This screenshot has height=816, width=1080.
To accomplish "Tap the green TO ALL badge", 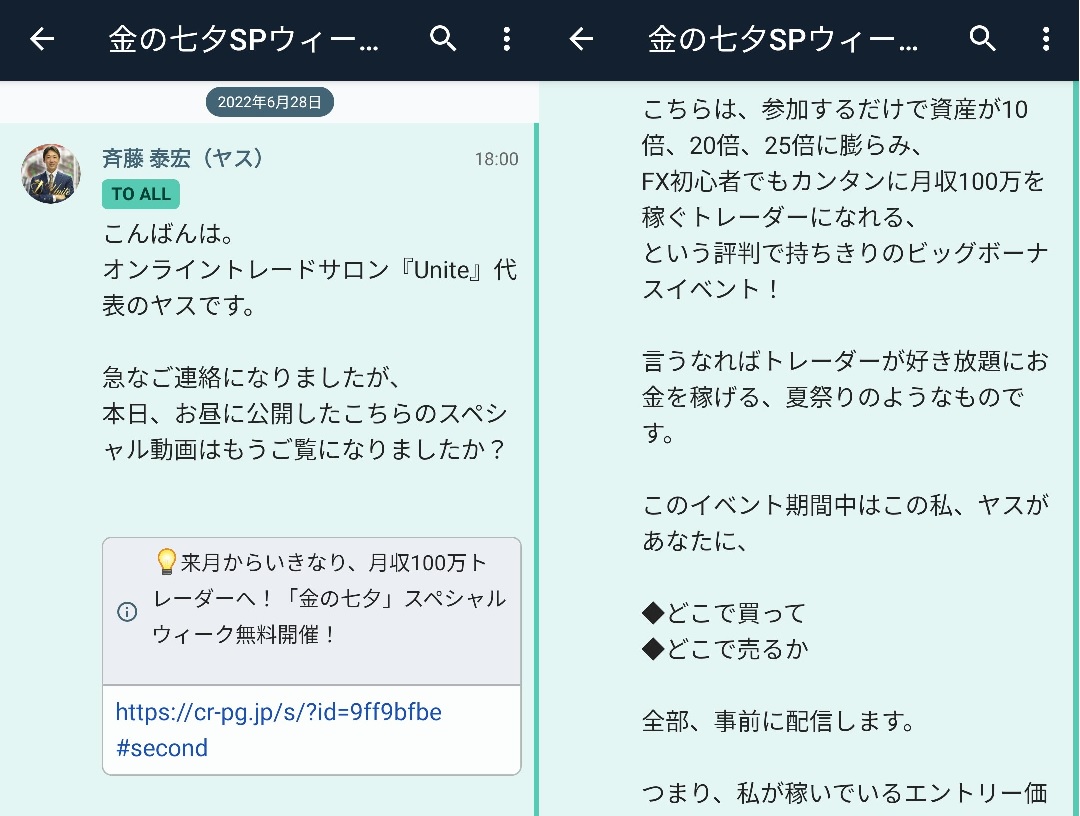I will 141,194.
